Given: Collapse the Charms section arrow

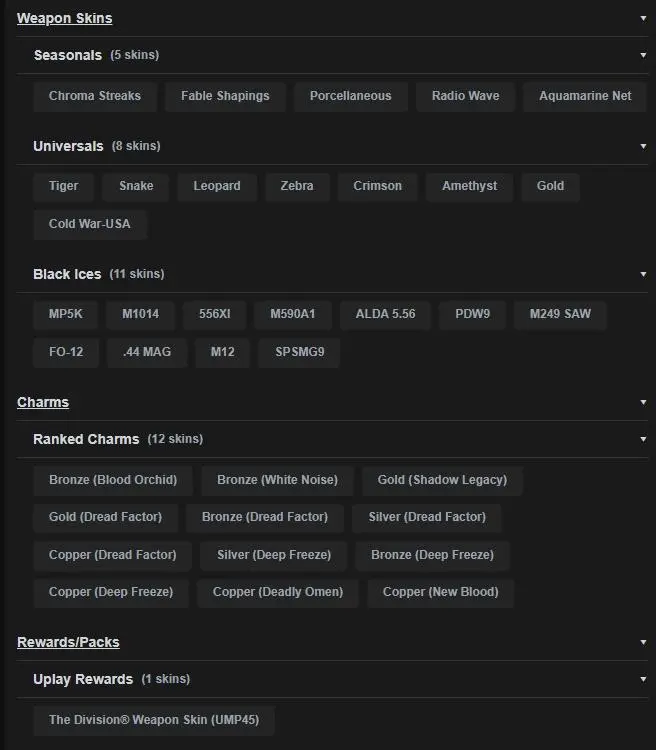Looking at the screenshot, I should (643, 402).
